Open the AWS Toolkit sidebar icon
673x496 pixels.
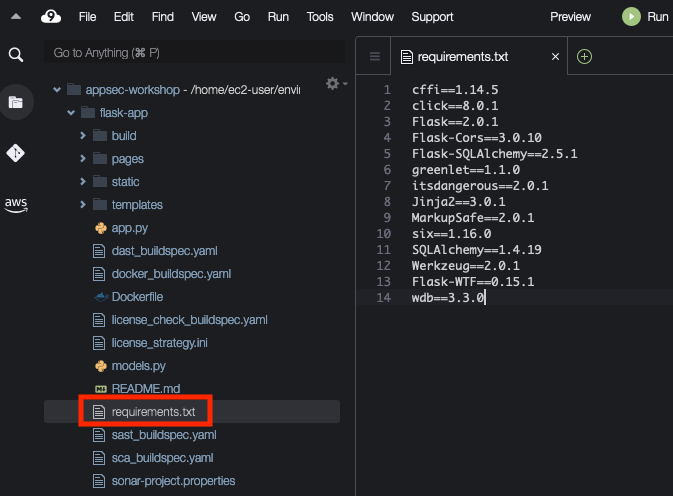click(x=16, y=205)
